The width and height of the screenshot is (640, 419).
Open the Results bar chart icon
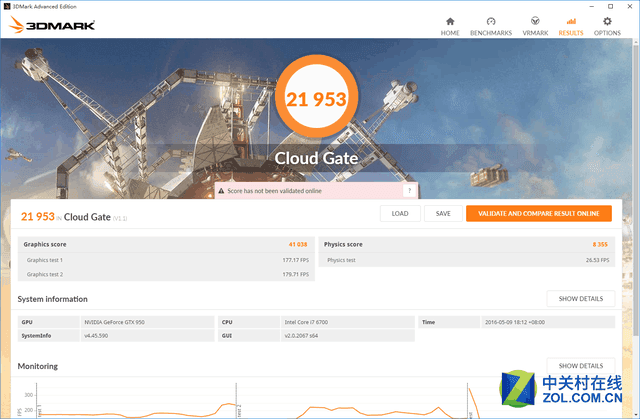coord(571,21)
